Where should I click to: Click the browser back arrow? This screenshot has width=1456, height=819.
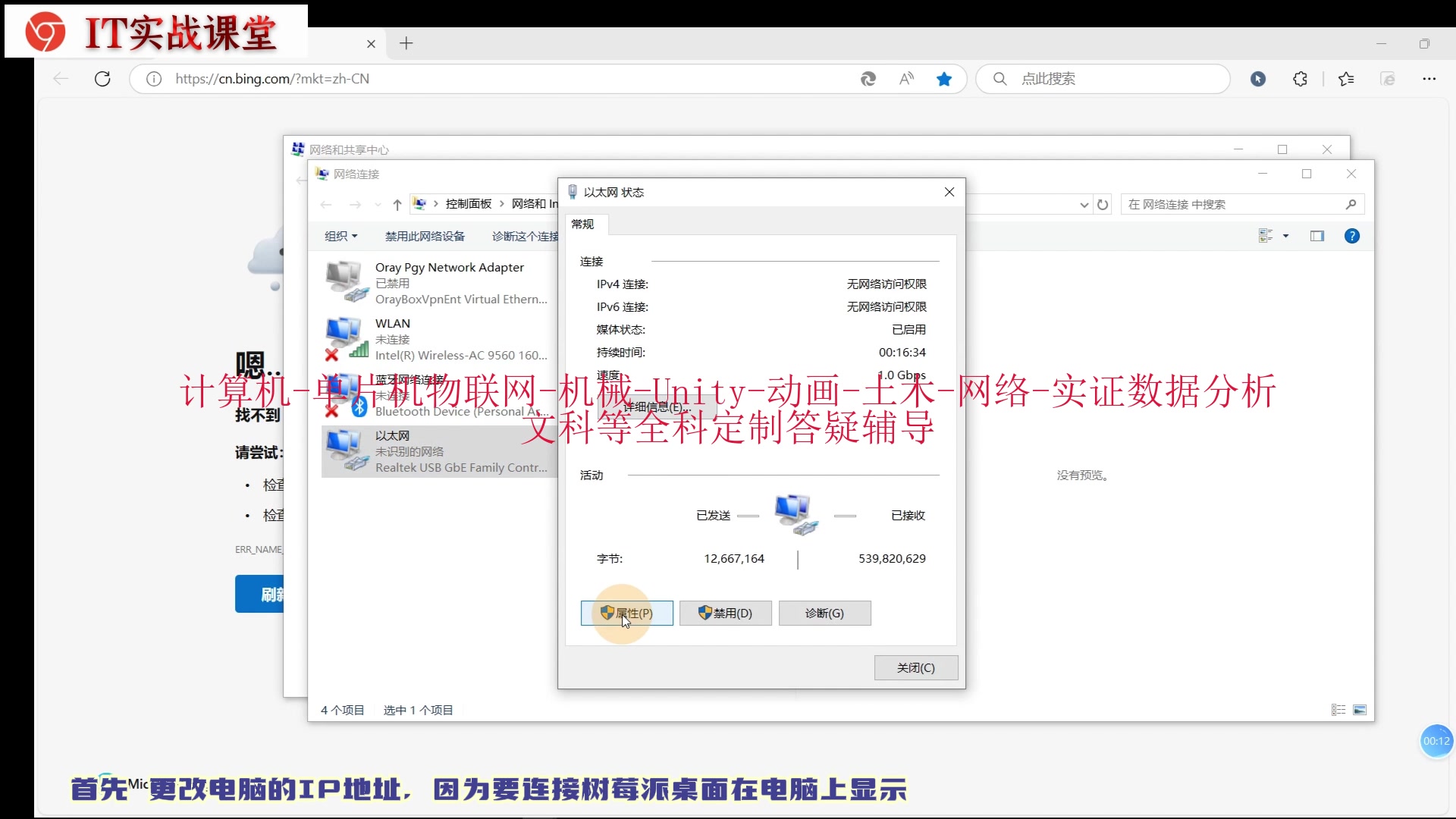click(61, 79)
